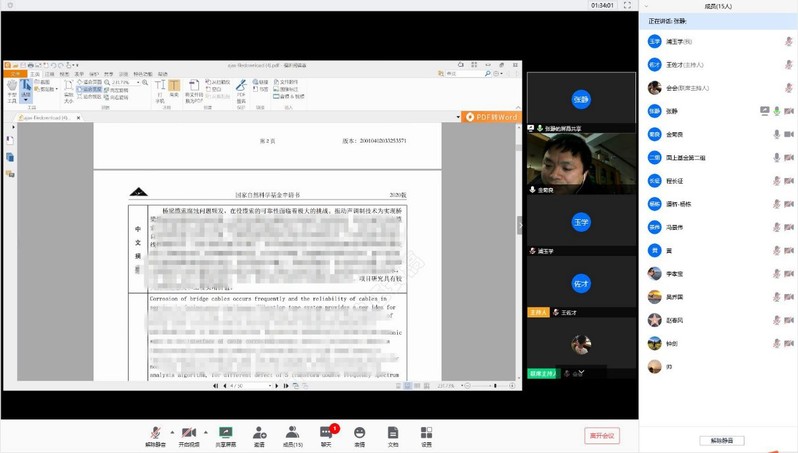The image size is (798, 453).
Task: Click the unmute microphone icon in the meeting toolbar
Action: pos(154,433)
